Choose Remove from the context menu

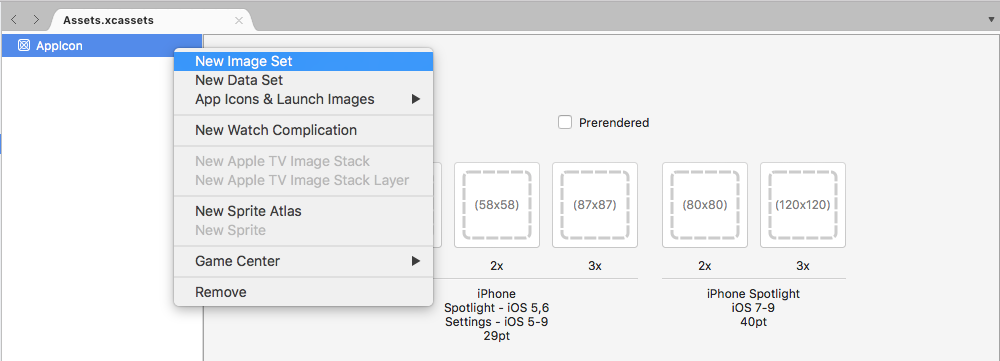click(x=304, y=292)
